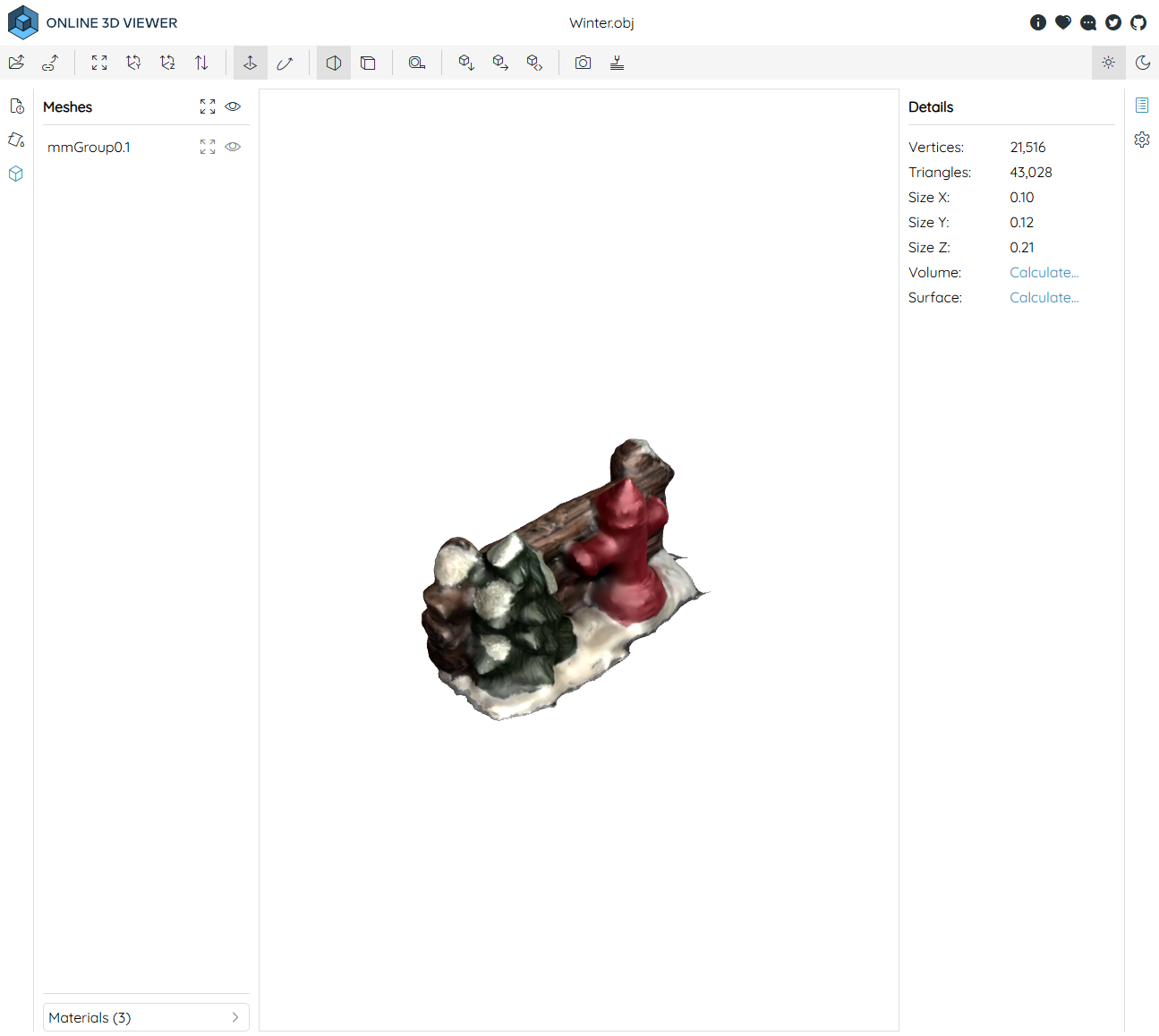Create a snapshot with camera icon
The height and width of the screenshot is (1036, 1159).
pyautogui.click(x=583, y=63)
